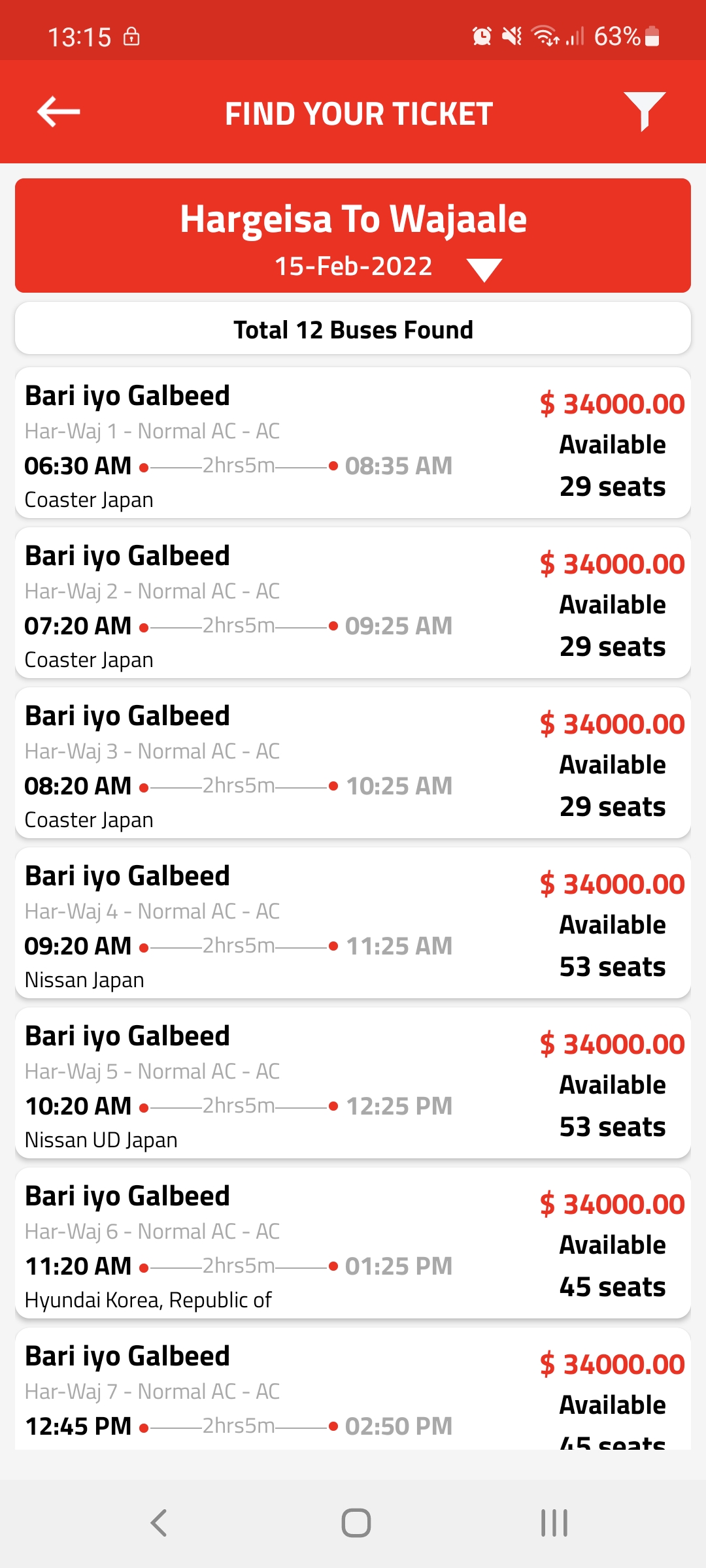
Task: Tap the alarm icon in status bar
Action: point(482,37)
